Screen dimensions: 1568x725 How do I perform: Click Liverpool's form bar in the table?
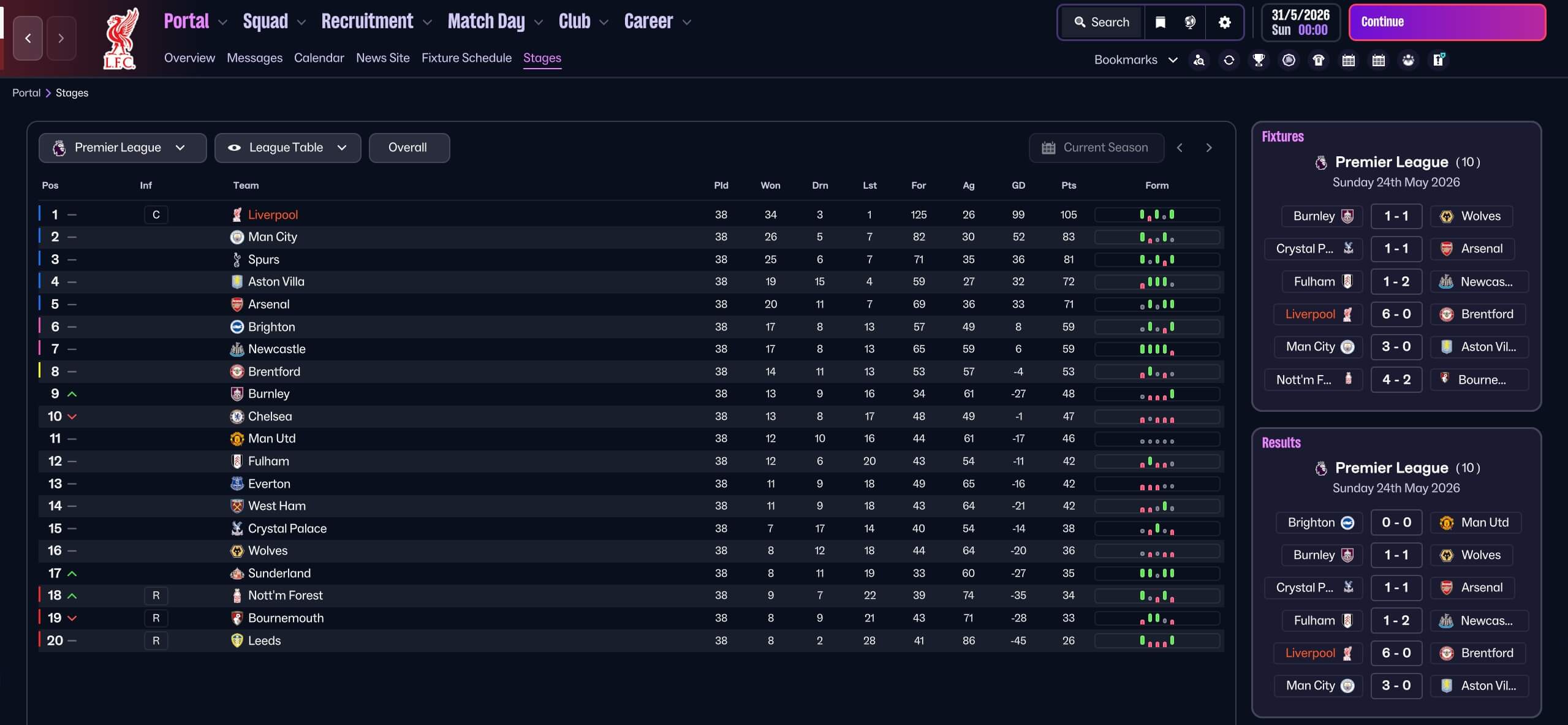tap(1157, 214)
